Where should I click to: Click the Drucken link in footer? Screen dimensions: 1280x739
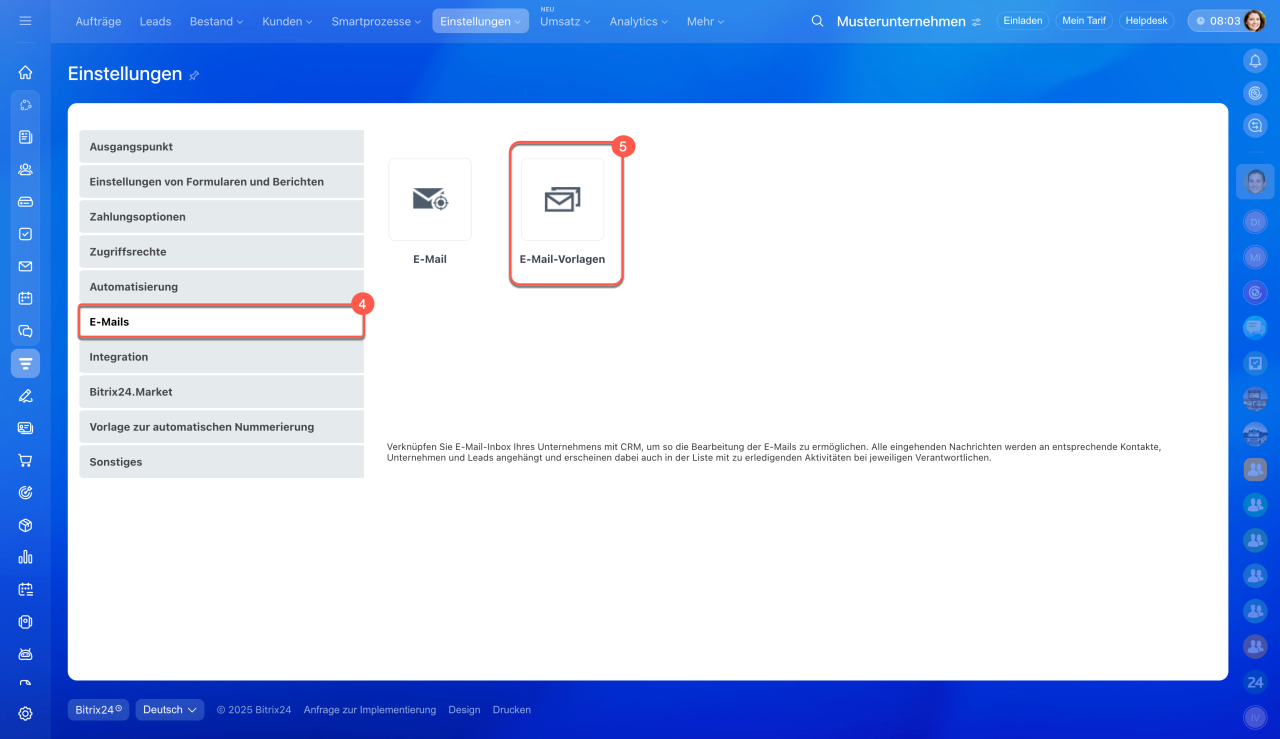click(512, 710)
